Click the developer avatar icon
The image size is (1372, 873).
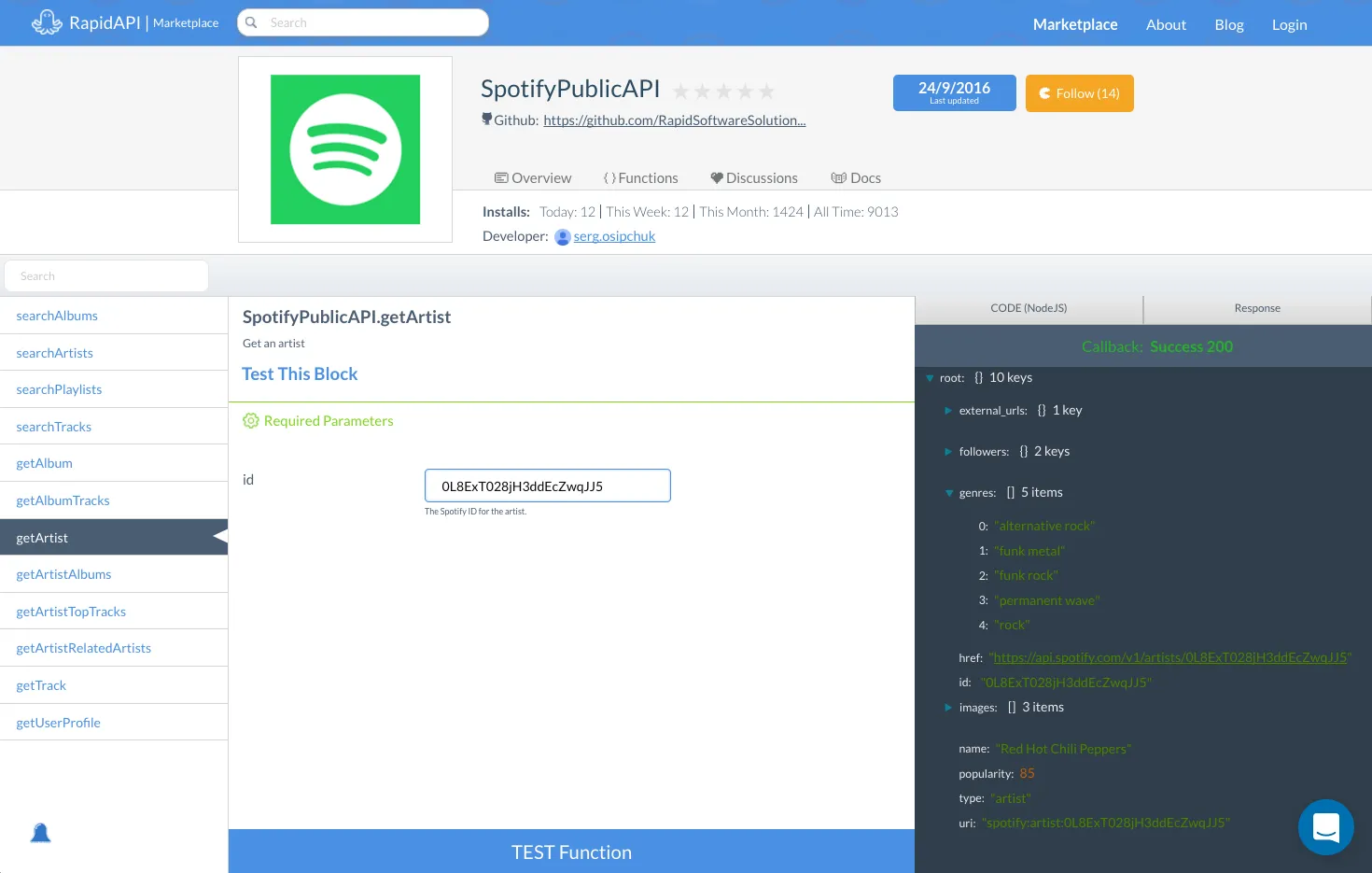tap(563, 237)
